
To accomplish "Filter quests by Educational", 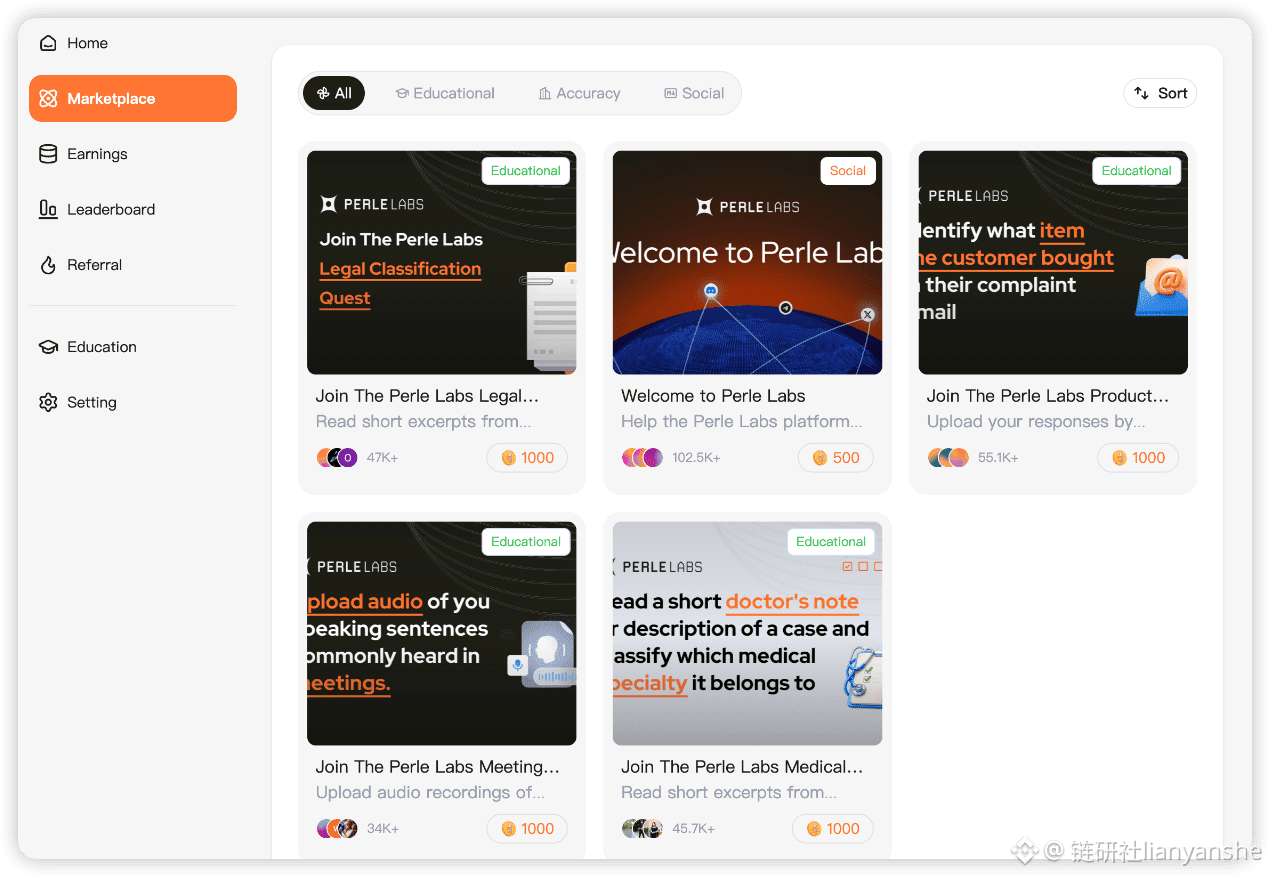I will coord(445,93).
